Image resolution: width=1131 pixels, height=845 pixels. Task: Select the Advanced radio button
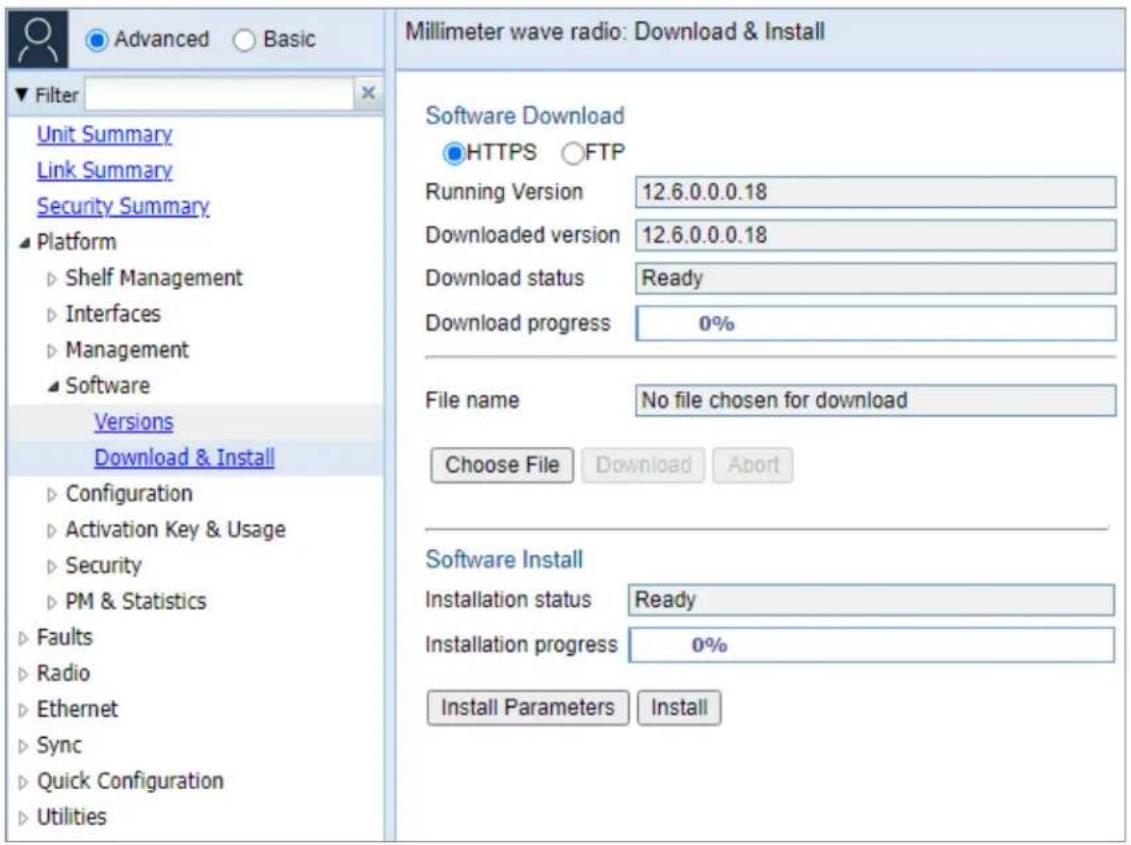click(x=97, y=40)
